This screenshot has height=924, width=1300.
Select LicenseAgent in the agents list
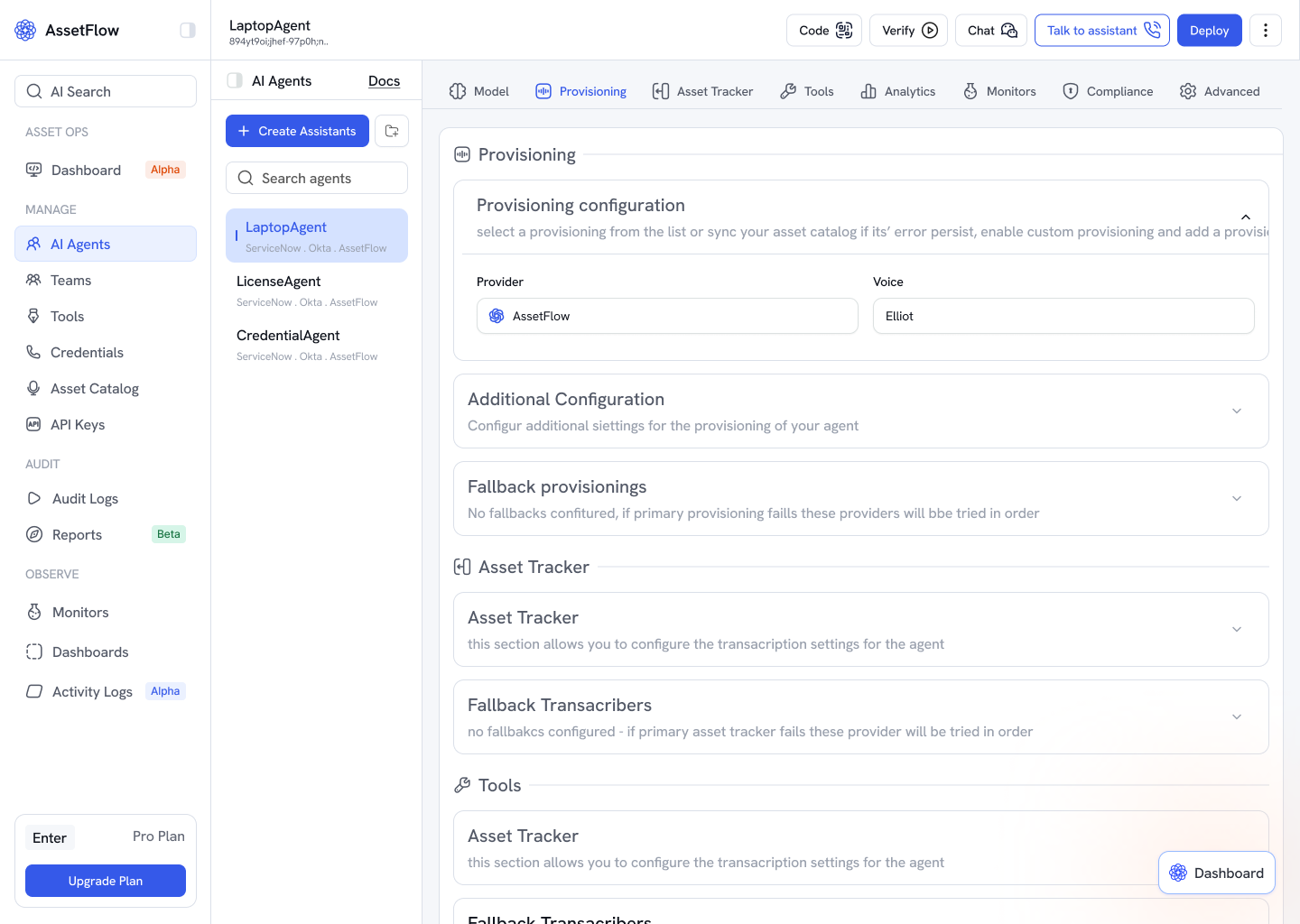click(317, 290)
